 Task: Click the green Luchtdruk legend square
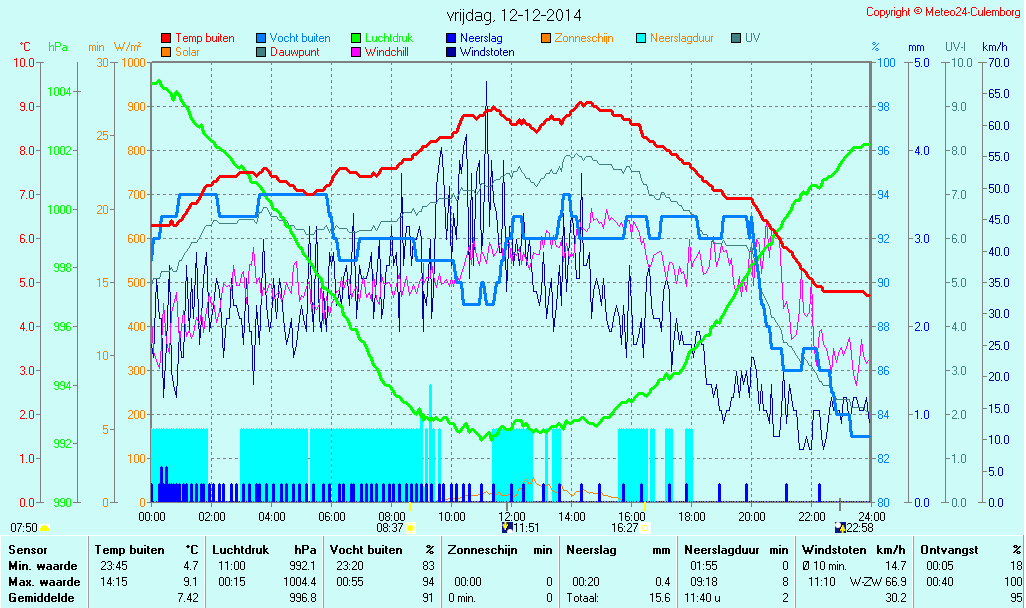[356, 39]
